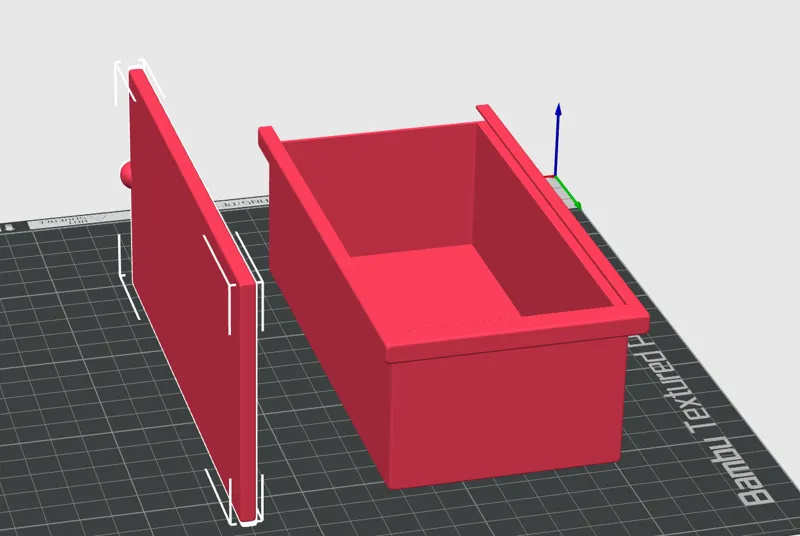Click the inner floor of the box
This screenshot has width=800, height=536.
coord(434,288)
